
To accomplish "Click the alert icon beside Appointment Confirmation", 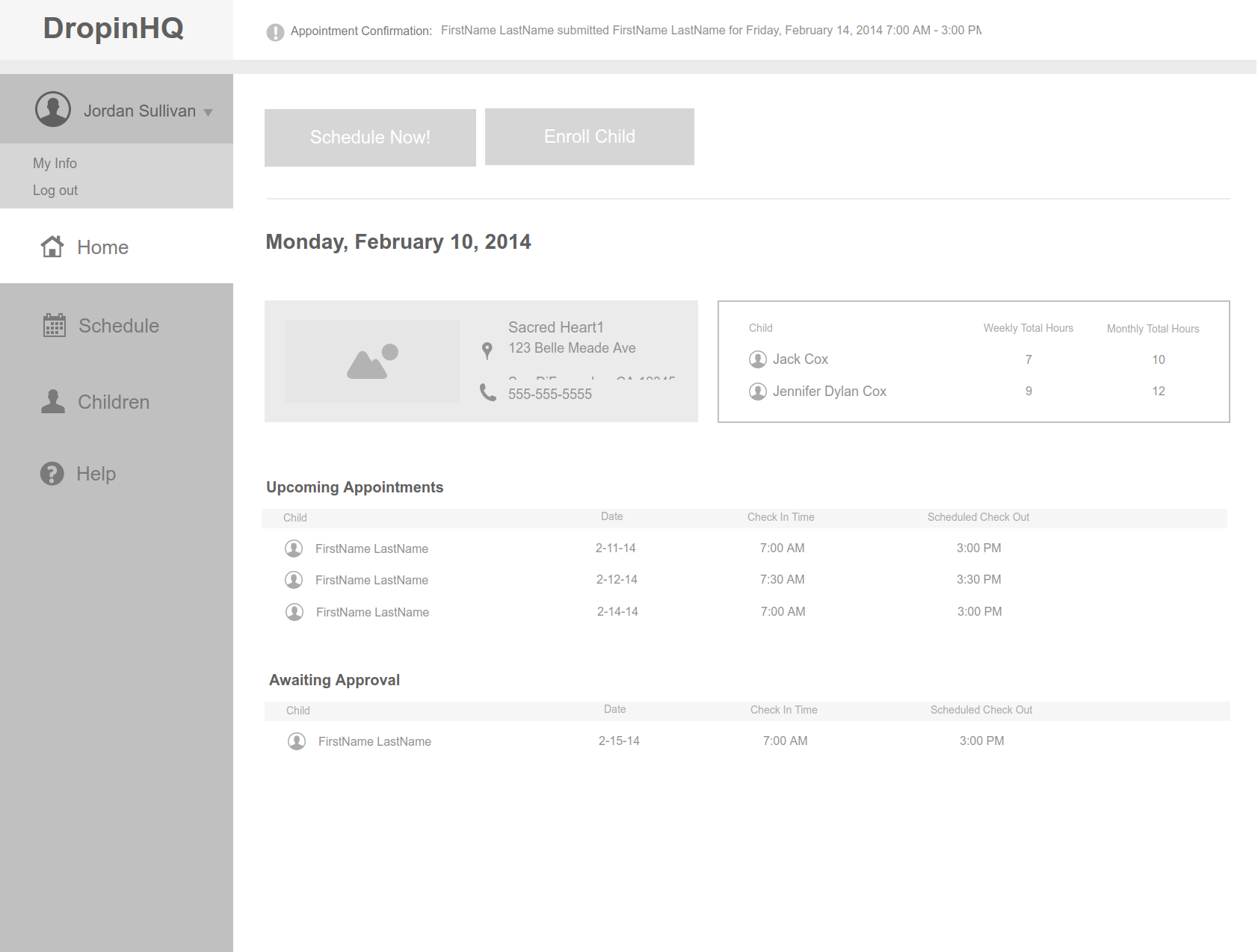I will 275,32.
